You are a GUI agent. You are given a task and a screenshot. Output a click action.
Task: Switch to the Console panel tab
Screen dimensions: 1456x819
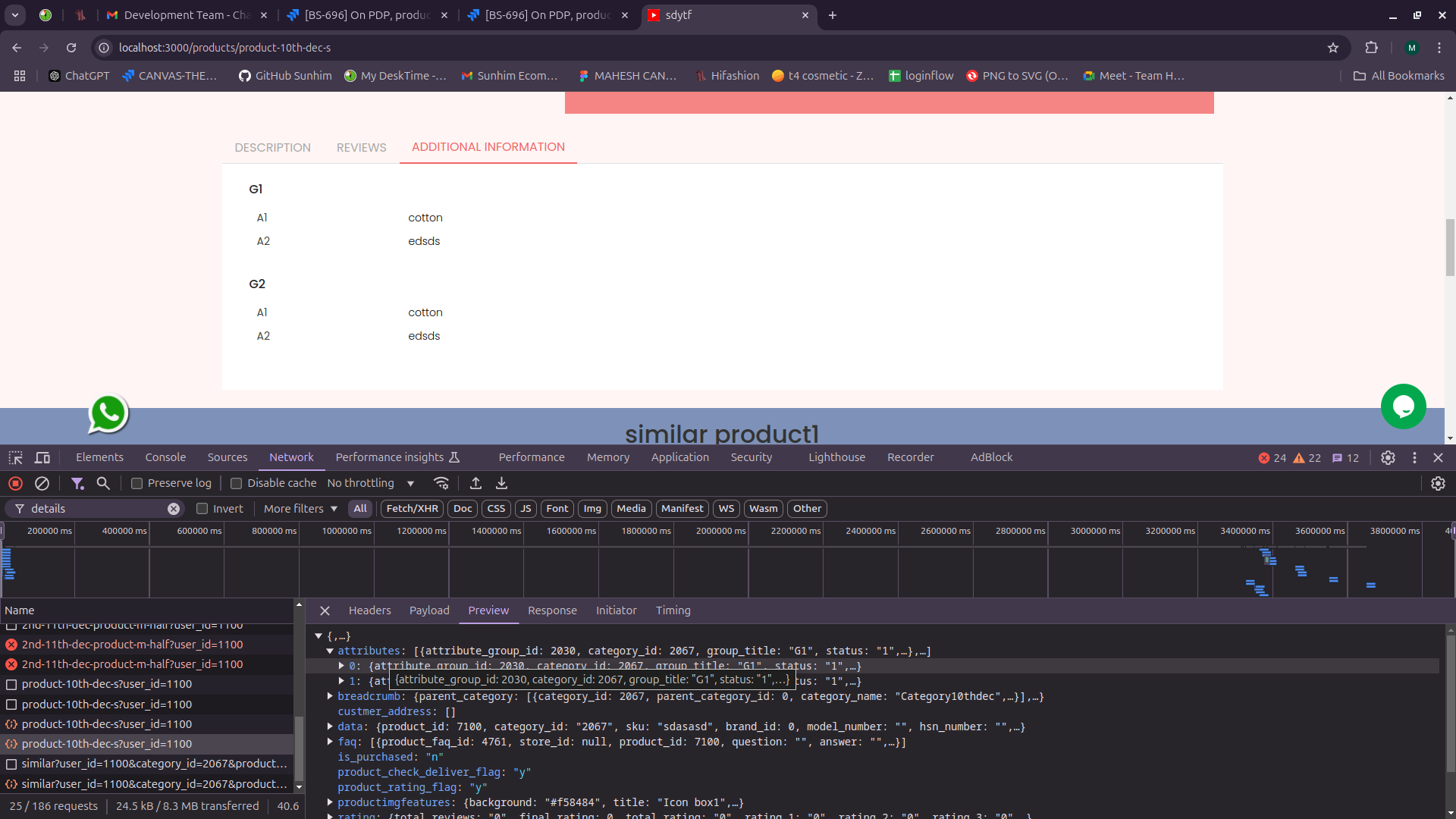click(x=165, y=458)
